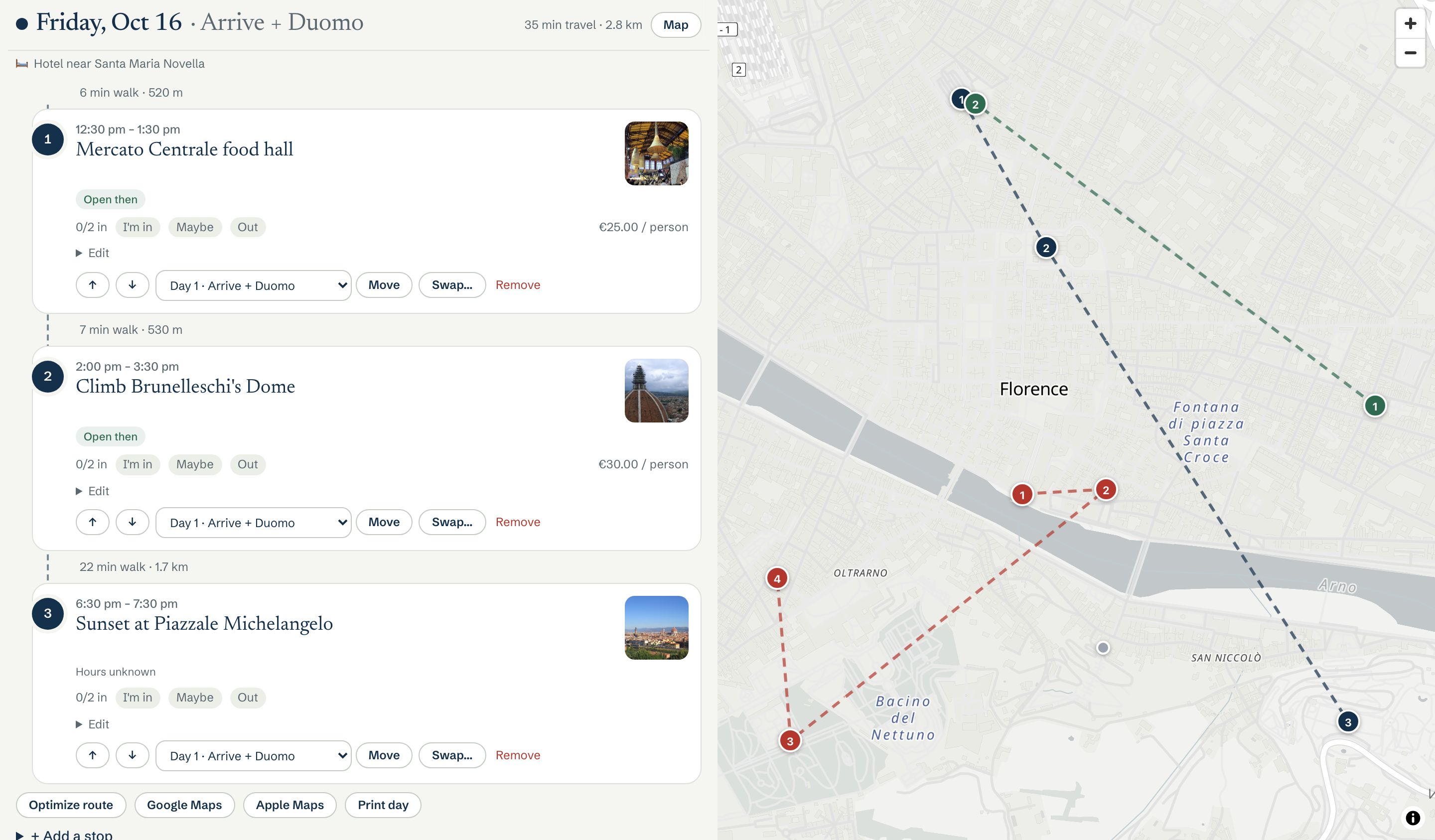1435x840 pixels.
Task: Click the Map button in header
Action: pyautogui.click(x=675, y=24)
